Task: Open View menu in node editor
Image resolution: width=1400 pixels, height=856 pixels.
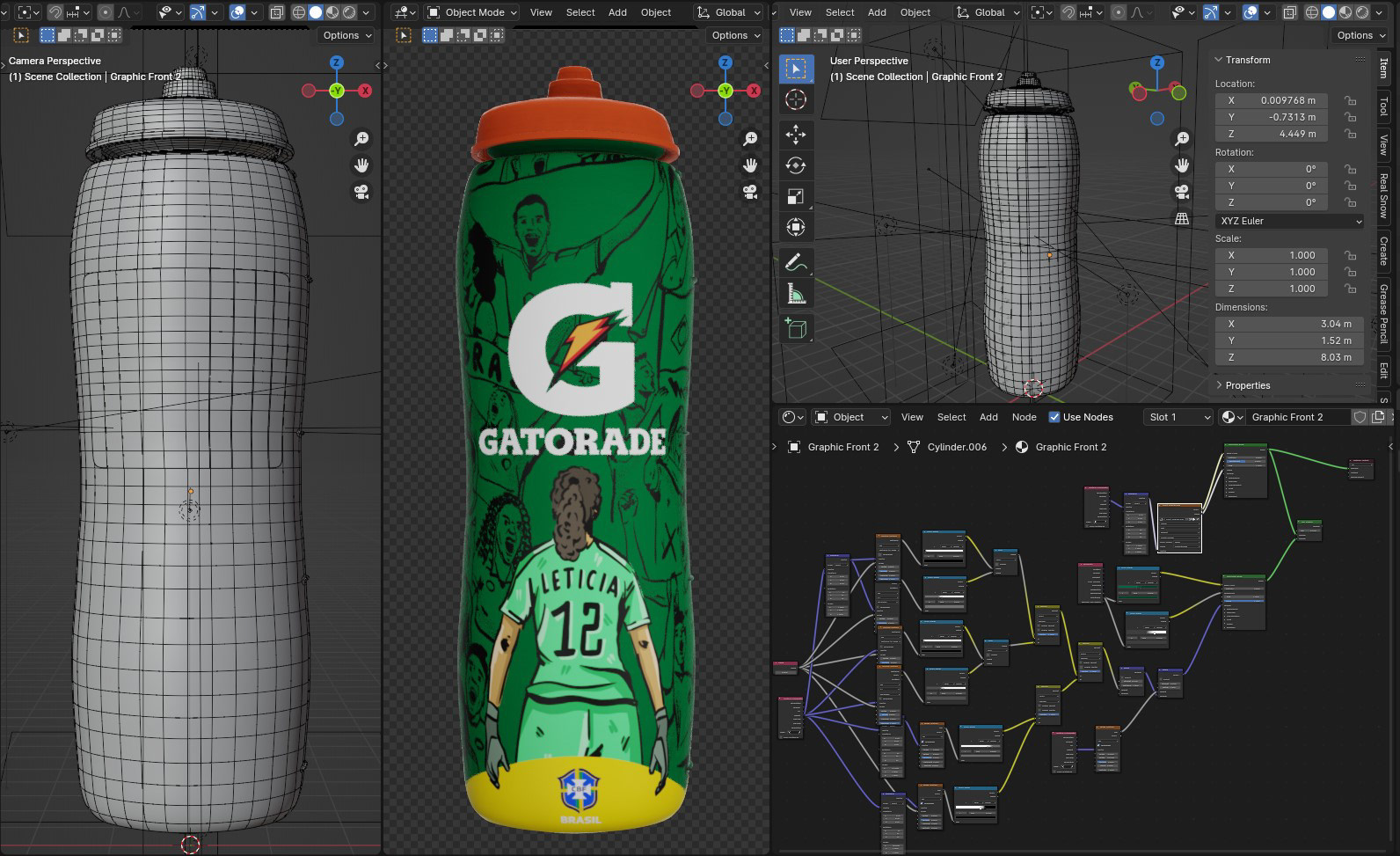Action: pos(912,417)
